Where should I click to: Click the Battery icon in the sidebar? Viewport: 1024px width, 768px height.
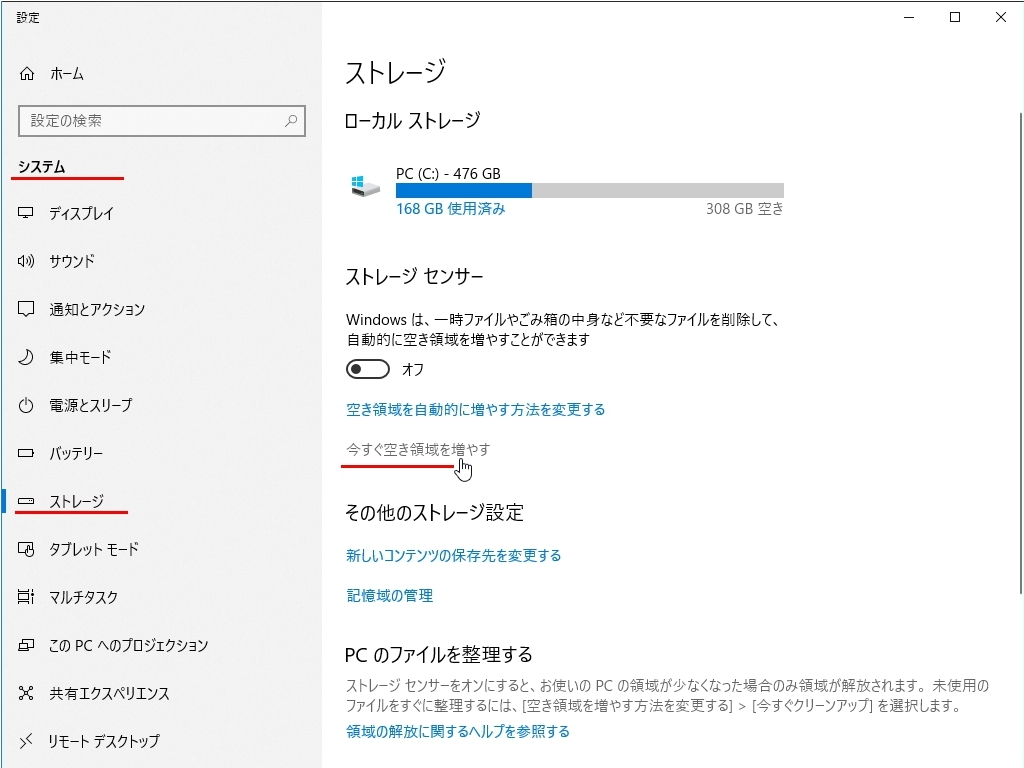click(x=27, y=453)
